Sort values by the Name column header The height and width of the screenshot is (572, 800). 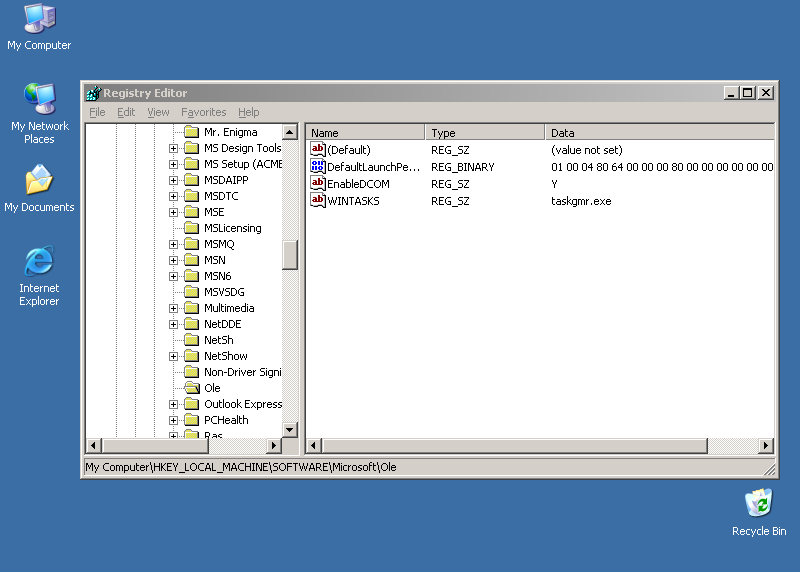[x=365, y=133]
